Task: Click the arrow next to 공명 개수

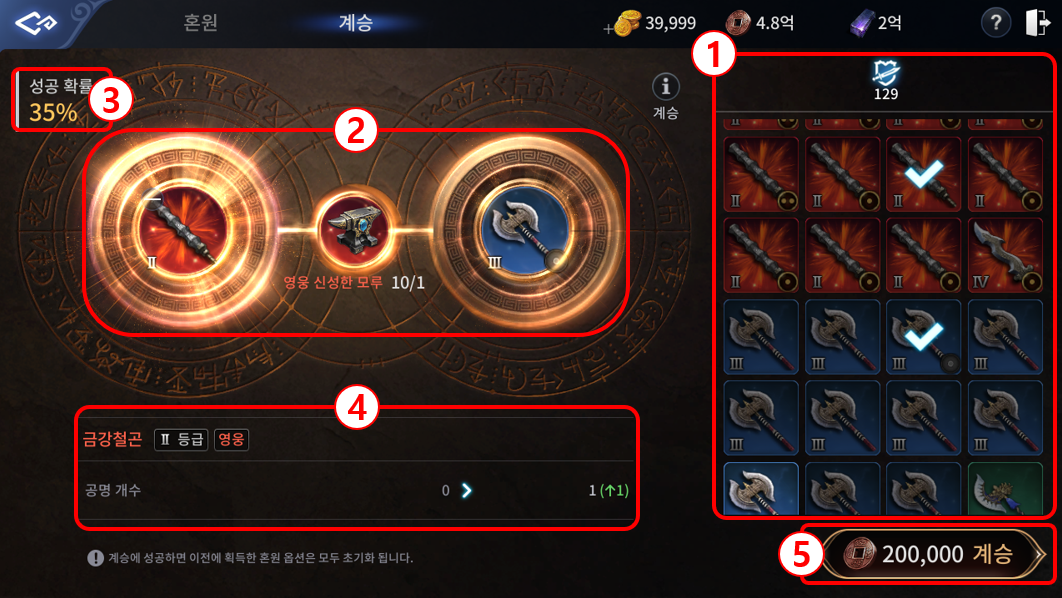Action: (x=467, y=490)
